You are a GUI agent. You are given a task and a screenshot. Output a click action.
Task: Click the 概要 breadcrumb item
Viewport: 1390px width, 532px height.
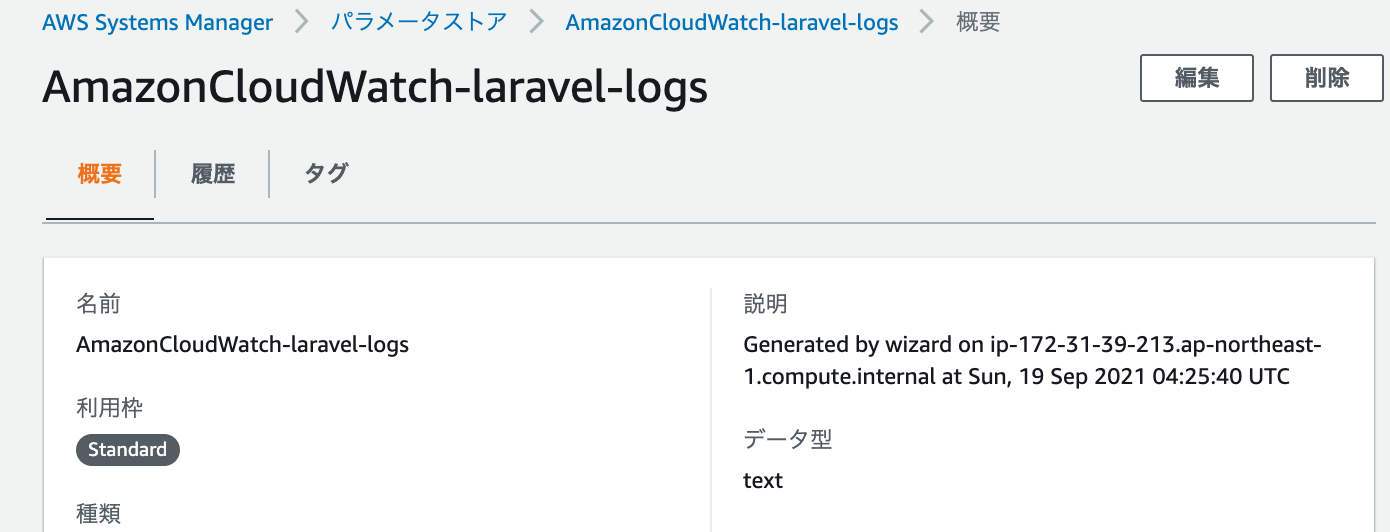click(978, 22)
